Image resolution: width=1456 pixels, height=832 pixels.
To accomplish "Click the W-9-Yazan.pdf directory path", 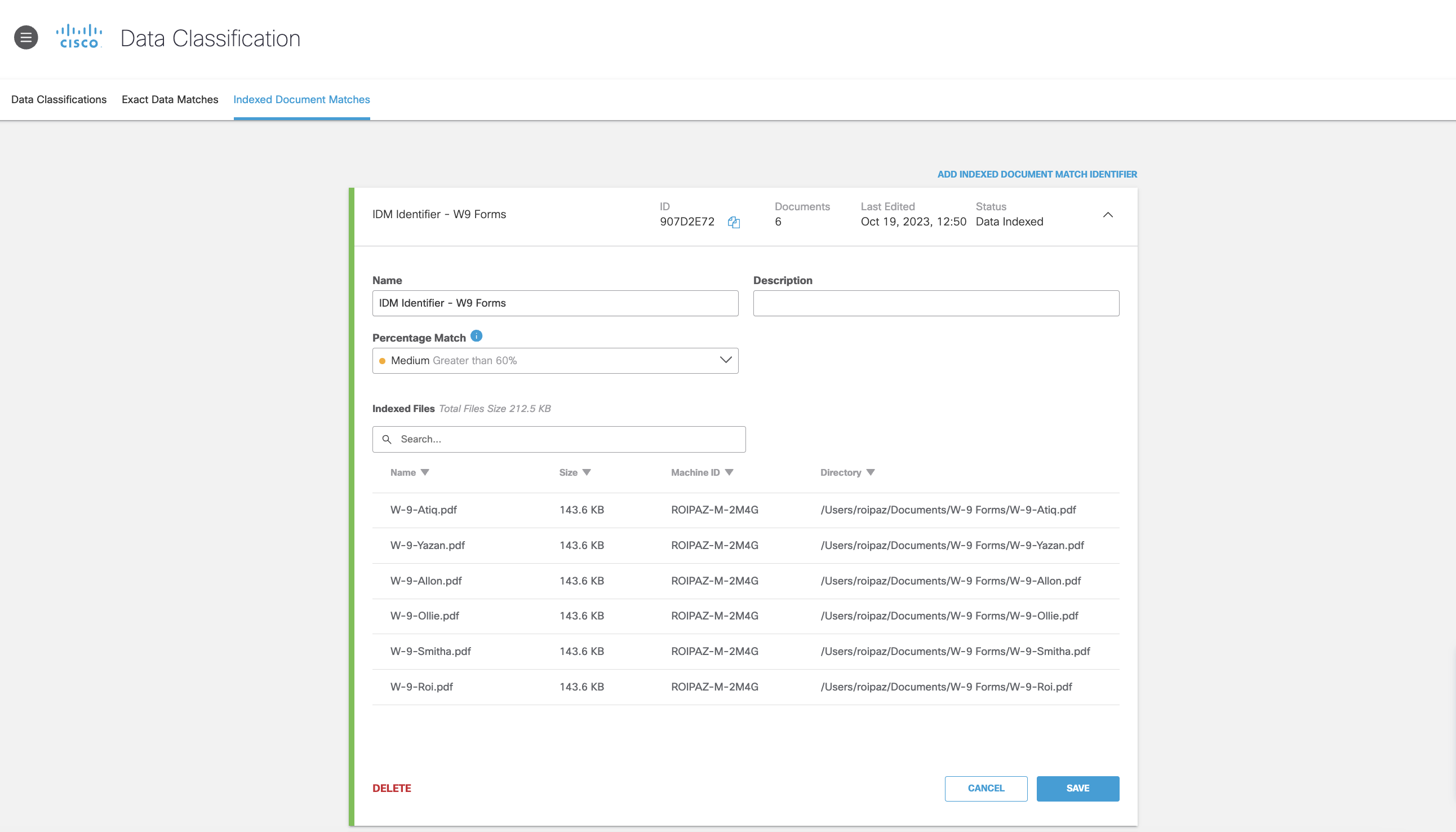I will pos(952,545).
